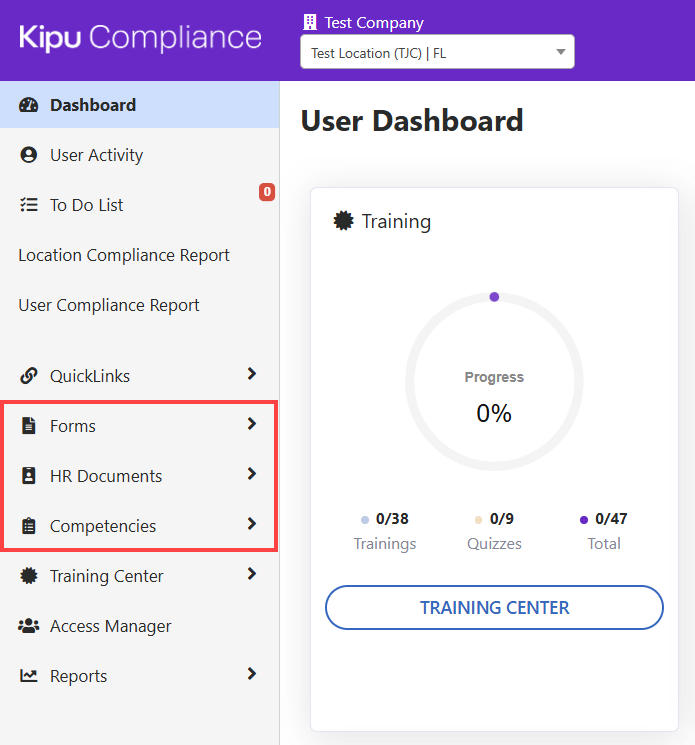This screenshot has height=745, width=695.
Task: Click the Competencies clipboard icon
Action: coord(29,526)
